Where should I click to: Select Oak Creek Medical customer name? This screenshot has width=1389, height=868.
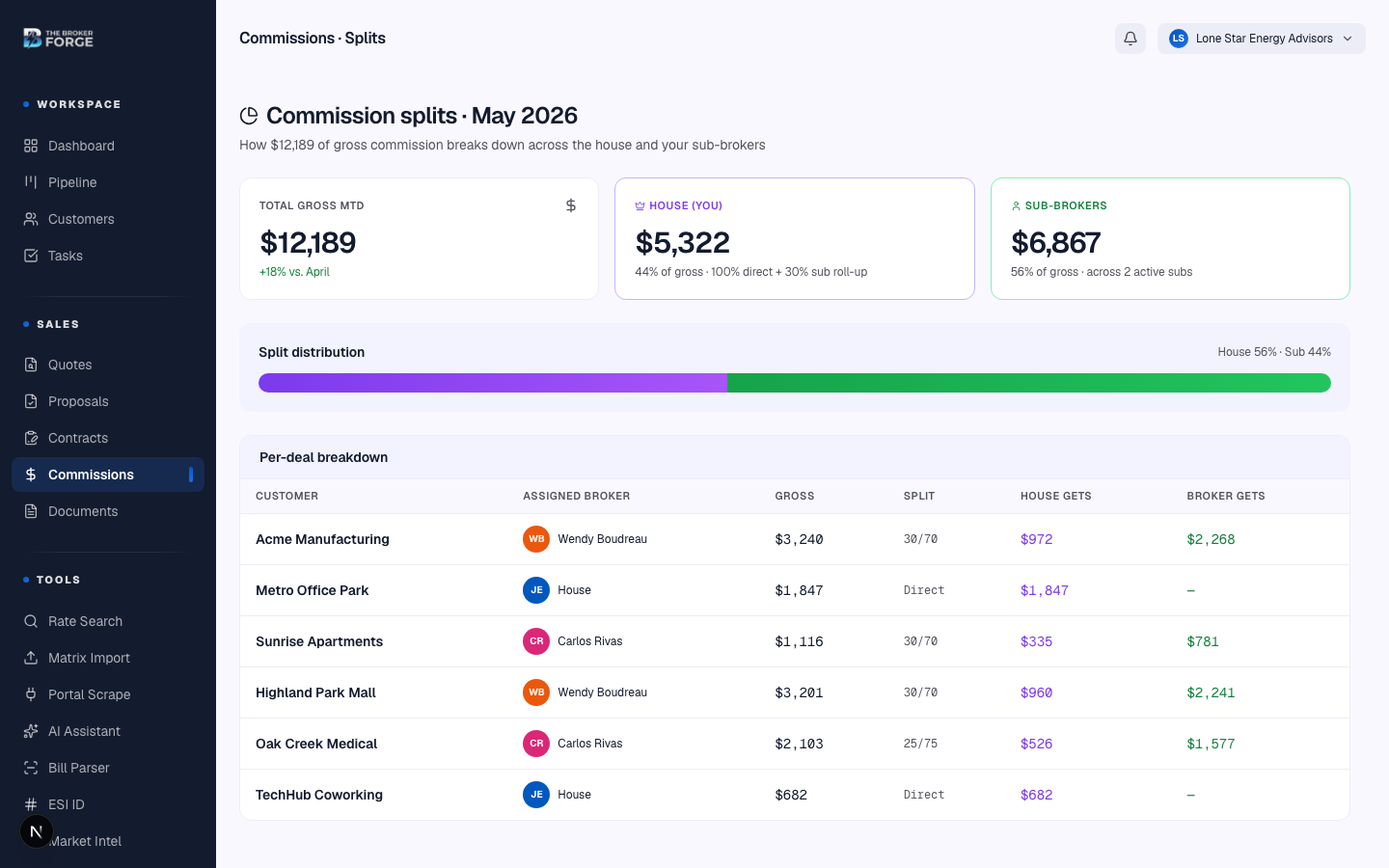[316, 744]
